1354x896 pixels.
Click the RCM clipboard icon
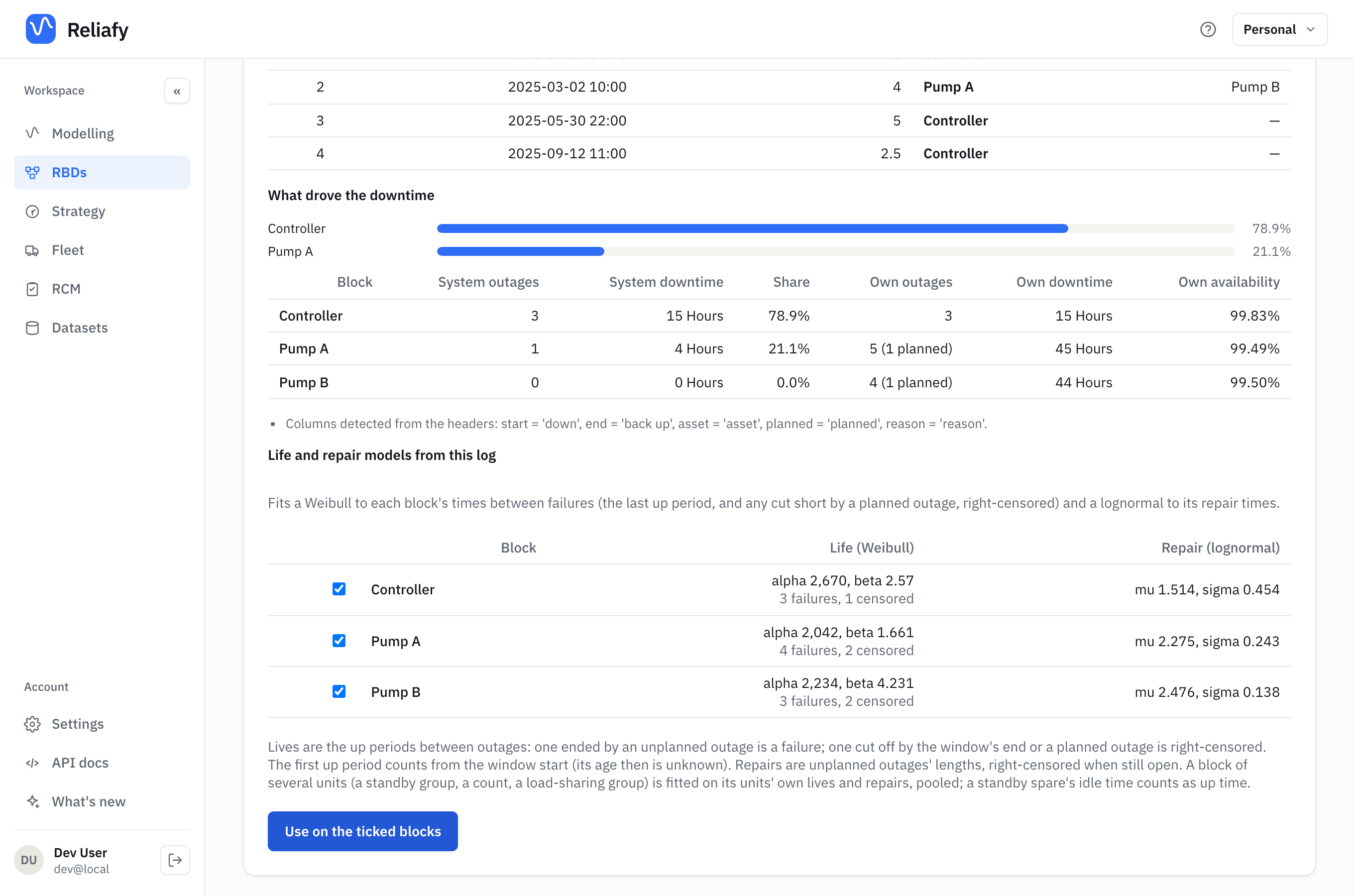tap(32, 289)
